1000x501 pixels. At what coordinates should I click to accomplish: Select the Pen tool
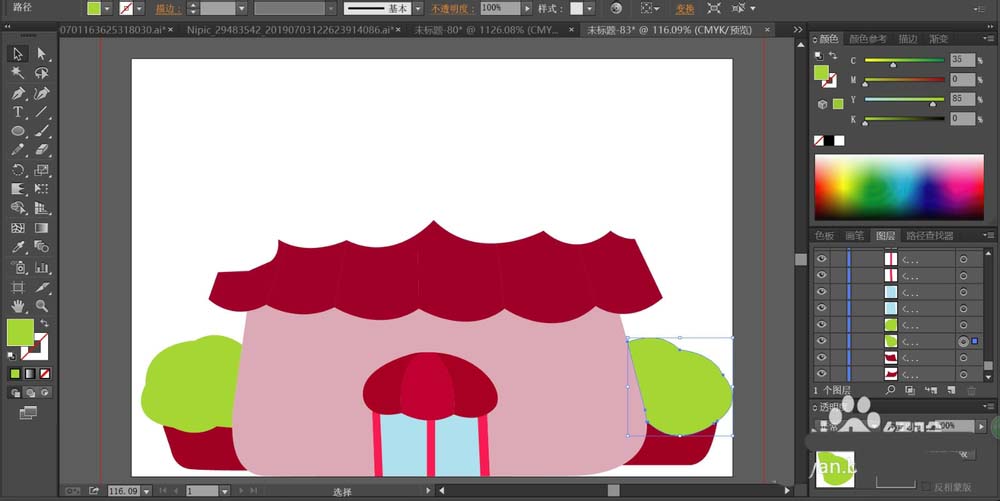pos(18,93)
